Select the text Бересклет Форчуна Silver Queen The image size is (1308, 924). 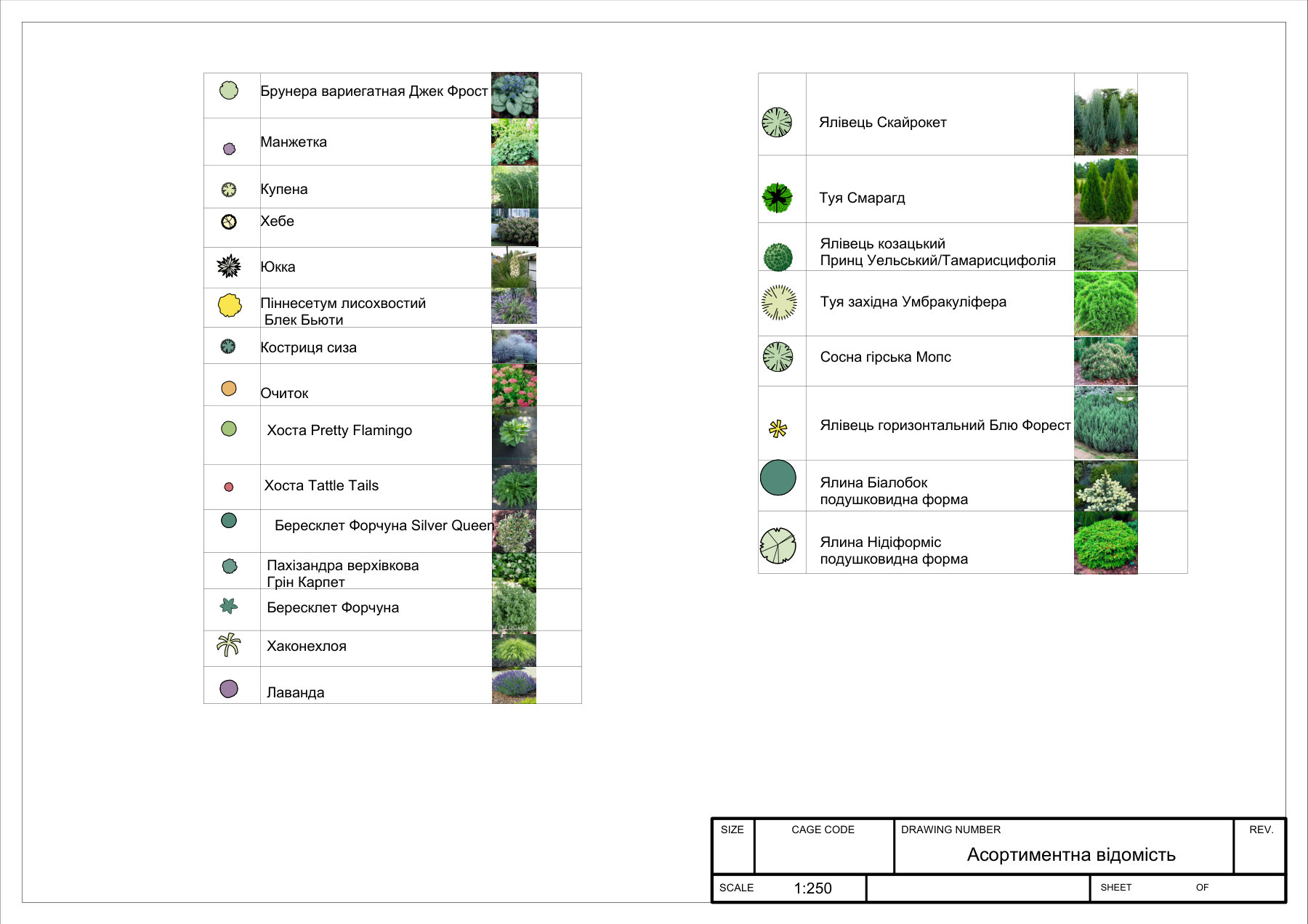tap(384, 525)
